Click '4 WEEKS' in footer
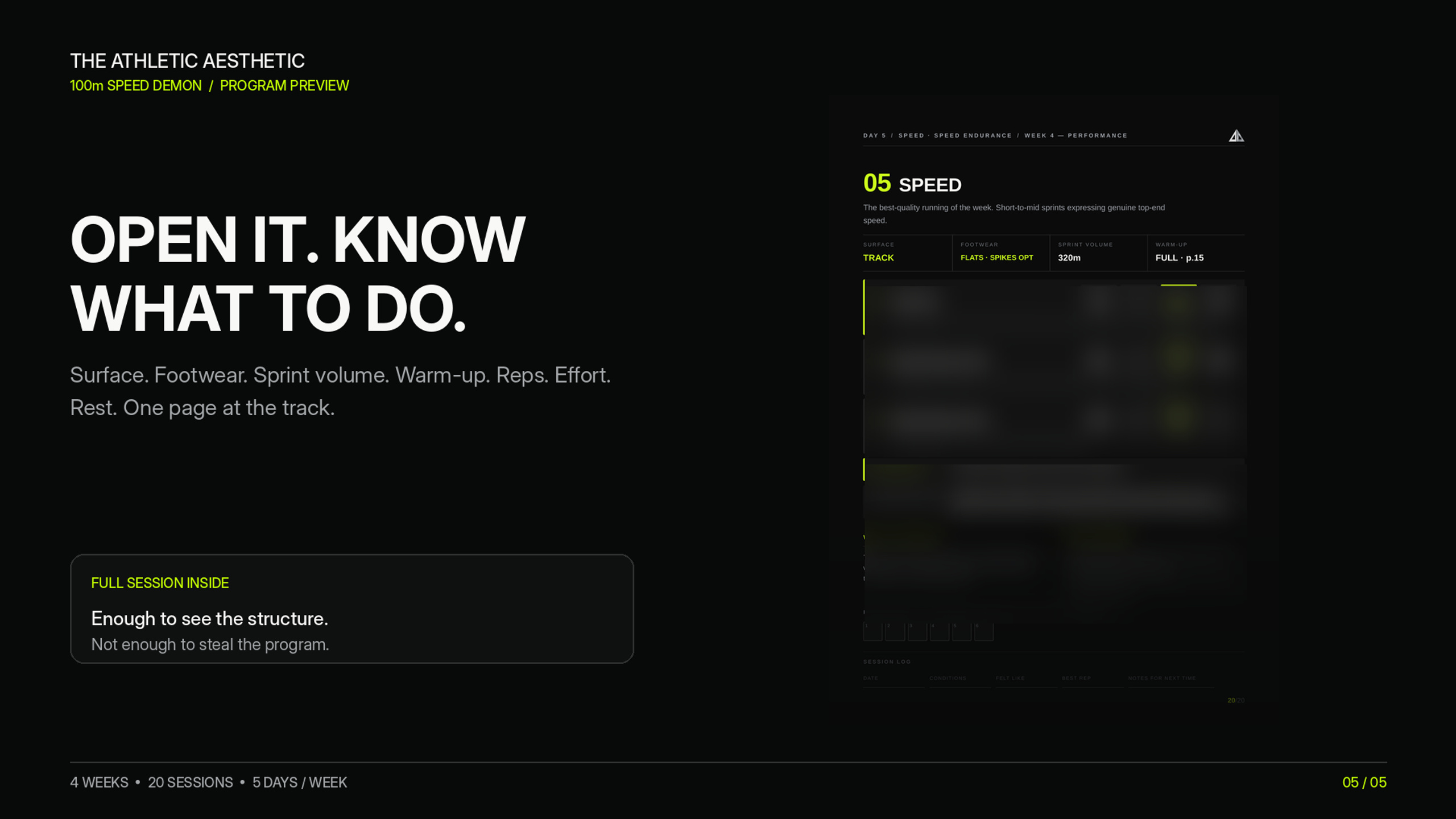This screenshot has height=819, width=1456. point(99,783)
